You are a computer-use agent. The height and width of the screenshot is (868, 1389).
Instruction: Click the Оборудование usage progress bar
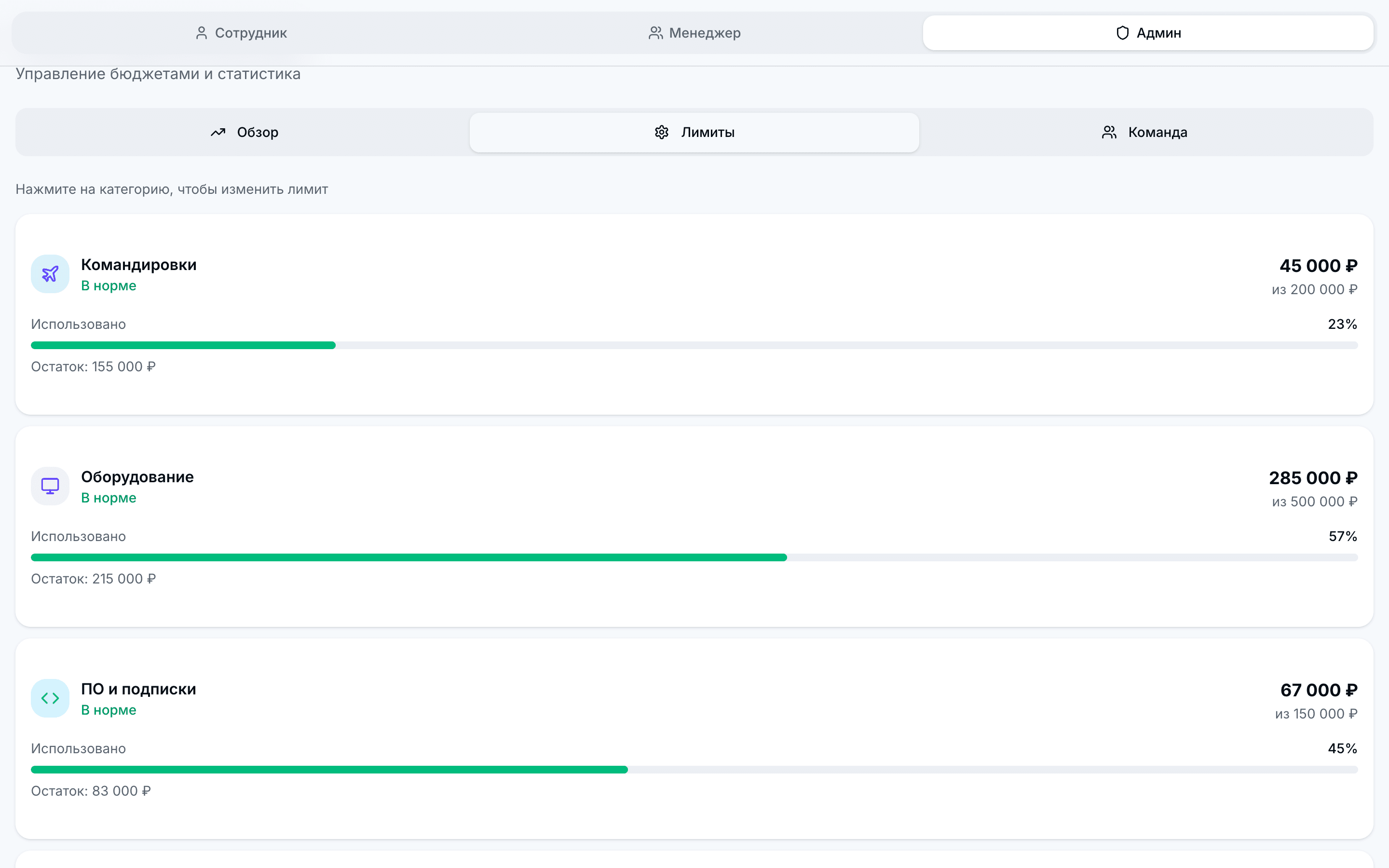[x=694, y=557]
